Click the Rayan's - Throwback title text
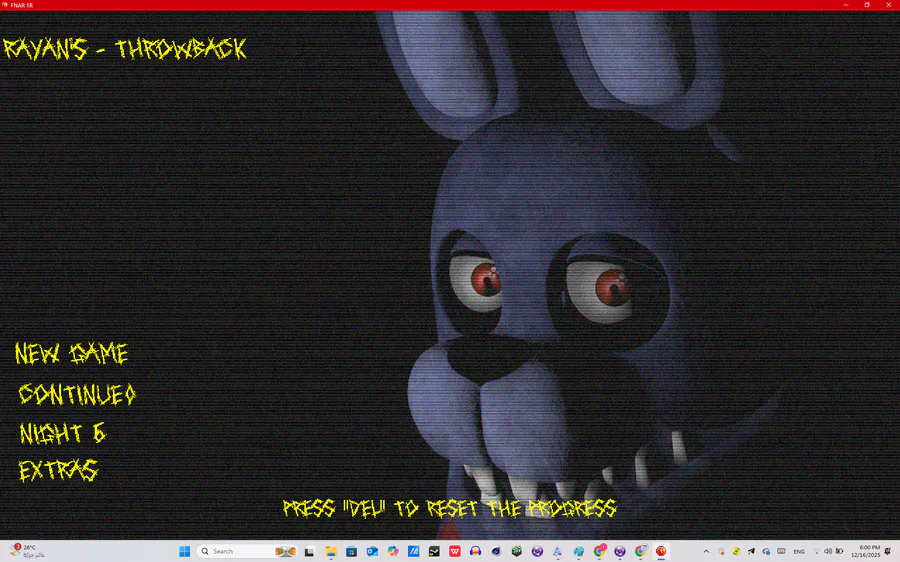Viewport: 900px width, 562px height. pos(125,49)
